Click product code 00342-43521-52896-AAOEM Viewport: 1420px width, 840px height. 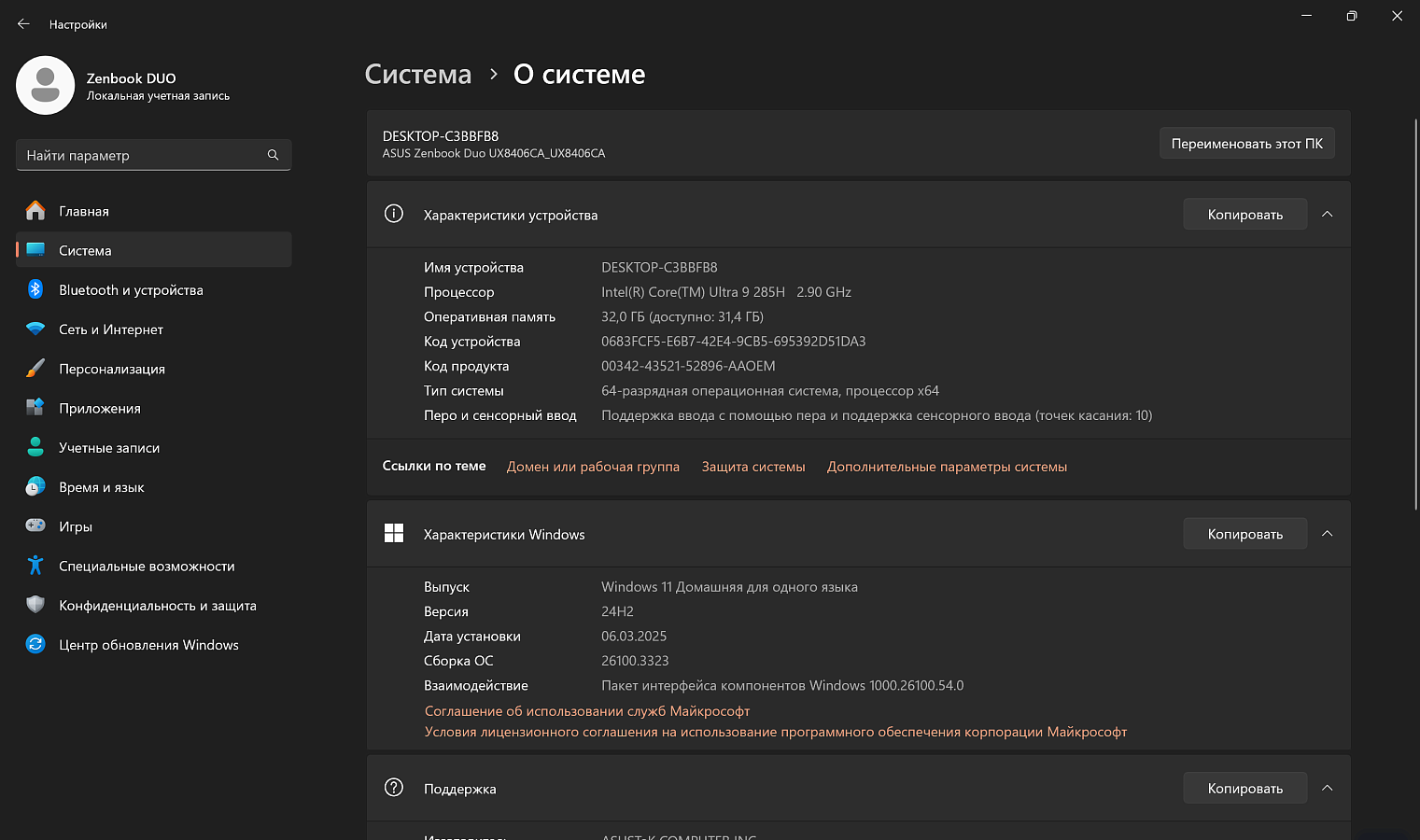click(x=688, y=366)
